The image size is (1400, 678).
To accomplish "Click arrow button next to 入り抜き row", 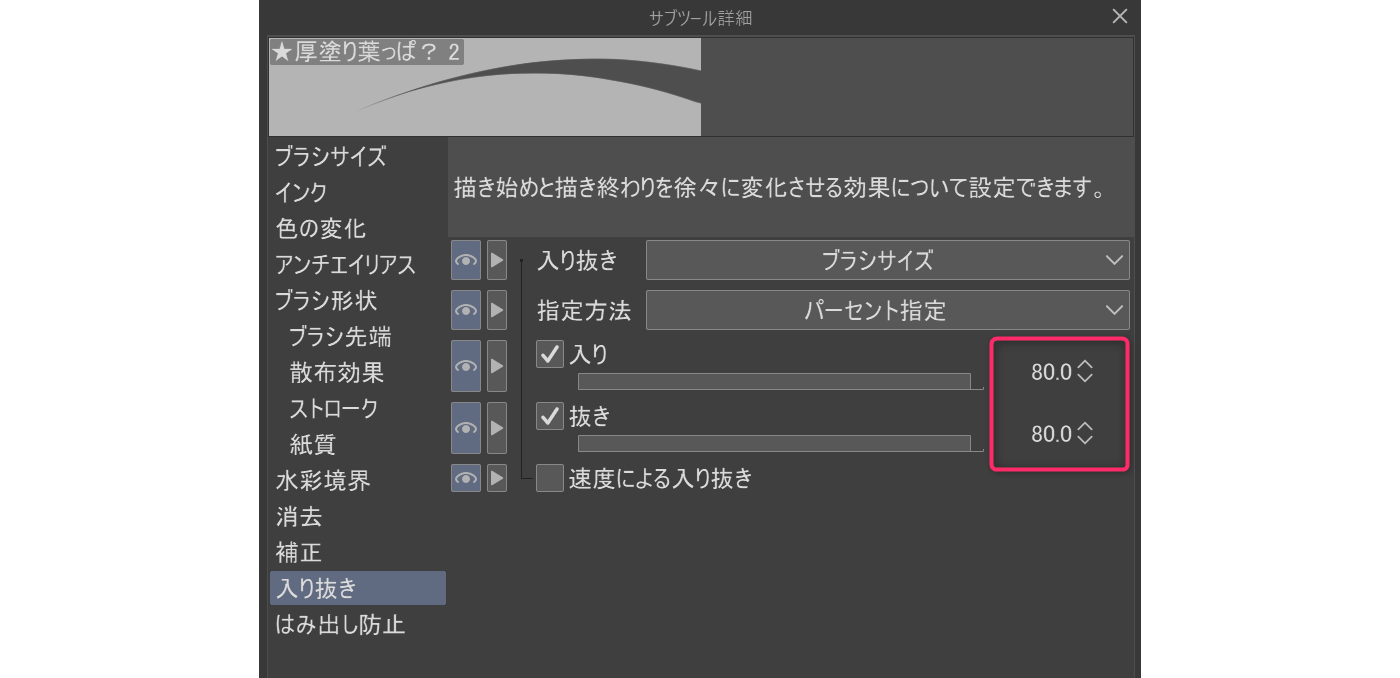I will point(497,260).
